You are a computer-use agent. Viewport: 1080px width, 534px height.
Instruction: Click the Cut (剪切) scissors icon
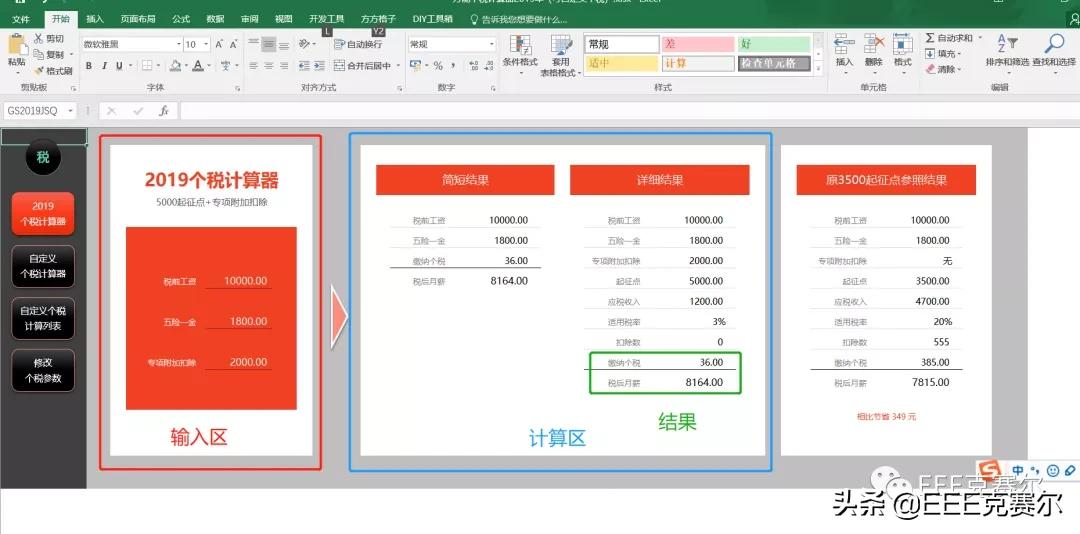click(39, 39)
